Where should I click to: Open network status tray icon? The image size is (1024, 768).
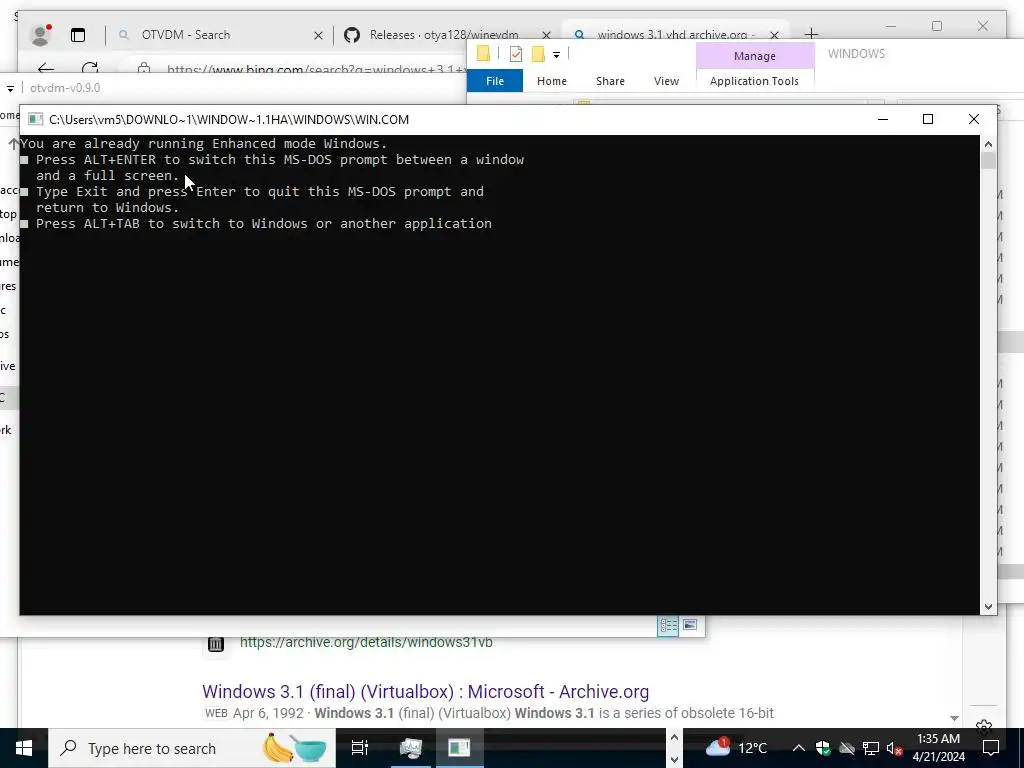click(x=871, y=748)
